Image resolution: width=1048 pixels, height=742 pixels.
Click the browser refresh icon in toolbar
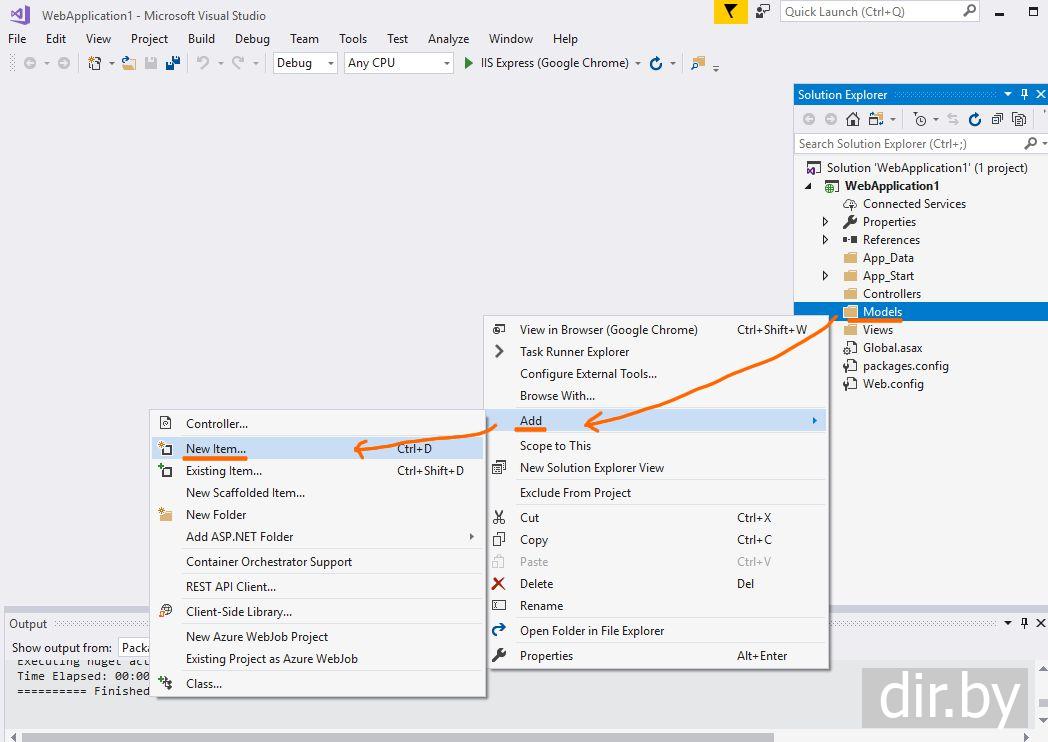[656, 63]
